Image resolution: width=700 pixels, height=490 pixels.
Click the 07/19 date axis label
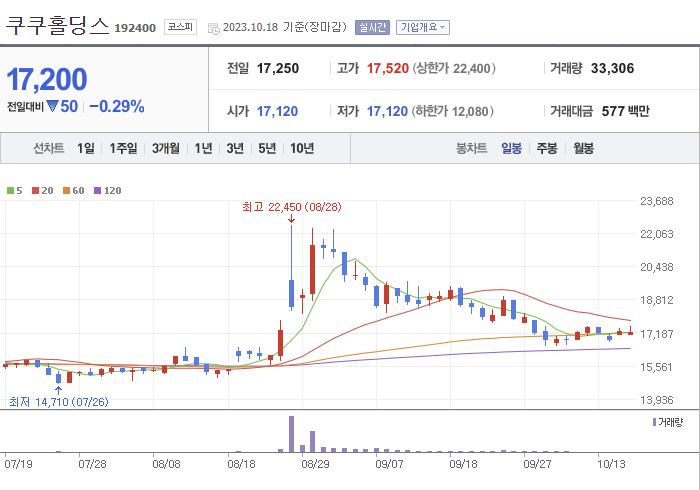click(x=18, y=464)
